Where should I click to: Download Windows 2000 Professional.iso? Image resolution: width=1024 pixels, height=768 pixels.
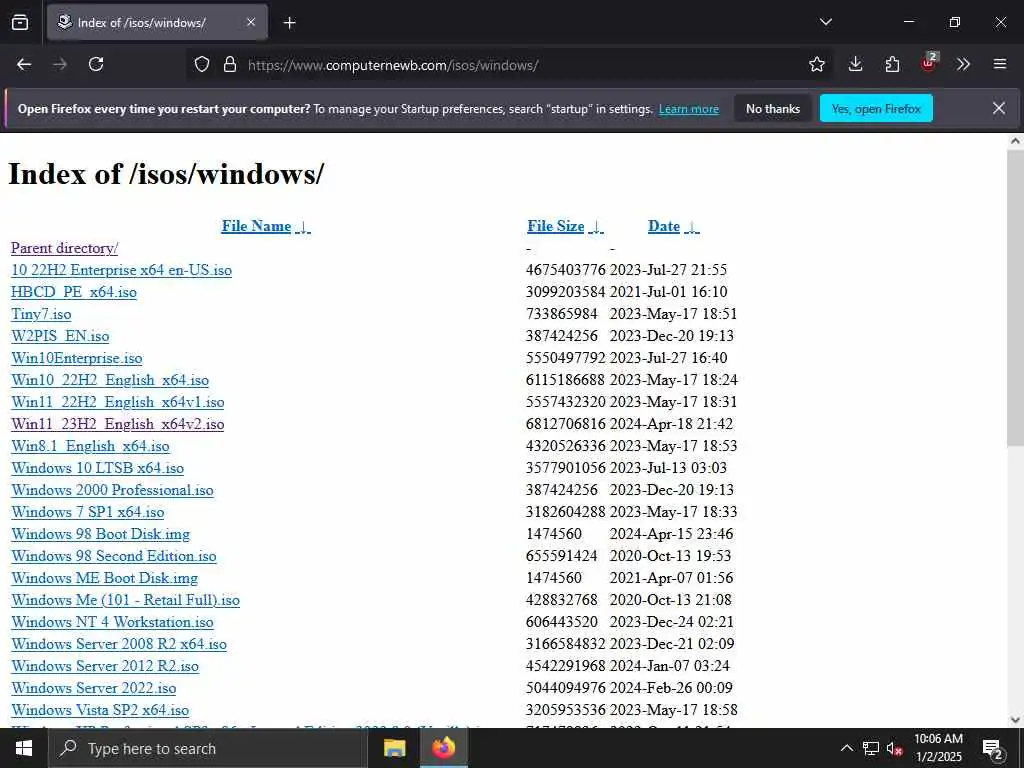(x=112, y=490)
